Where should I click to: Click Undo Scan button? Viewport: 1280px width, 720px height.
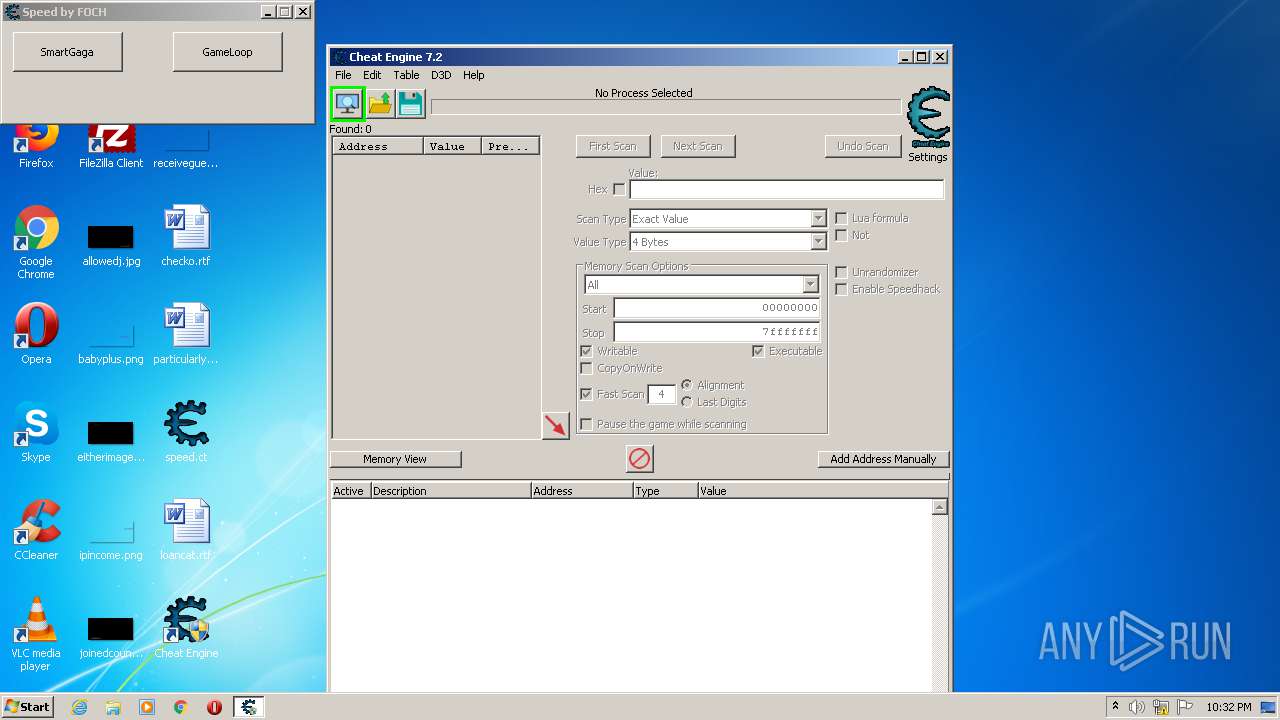[x=862, y=146]
